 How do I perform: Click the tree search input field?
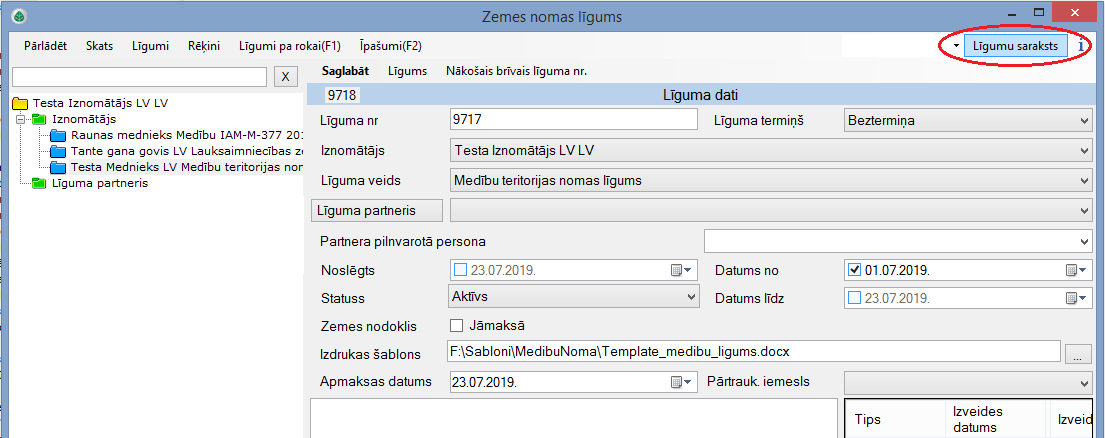pyautogui.click(x=140, y=77)
